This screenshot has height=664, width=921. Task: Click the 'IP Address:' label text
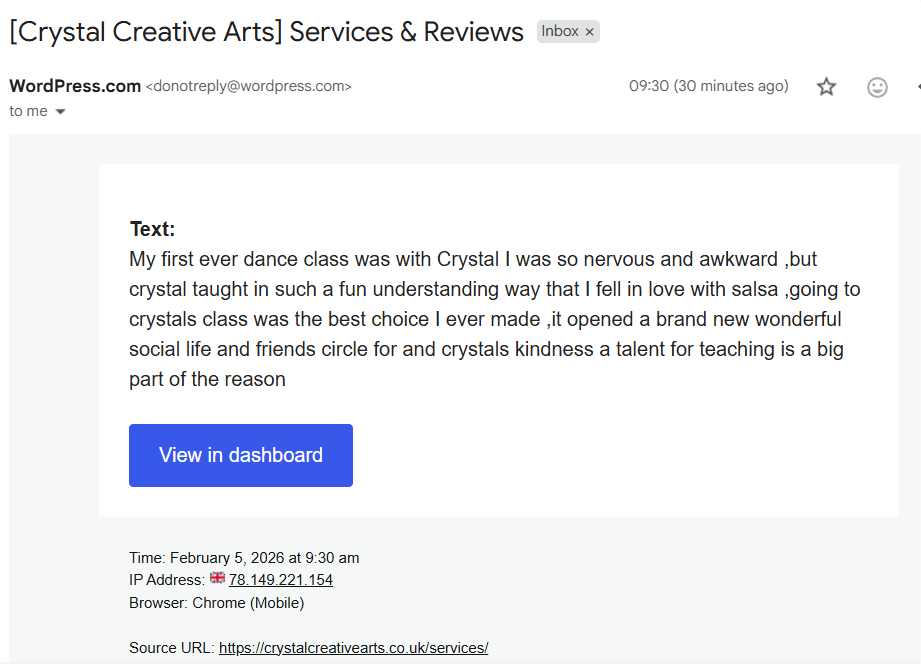pos(166,580)
